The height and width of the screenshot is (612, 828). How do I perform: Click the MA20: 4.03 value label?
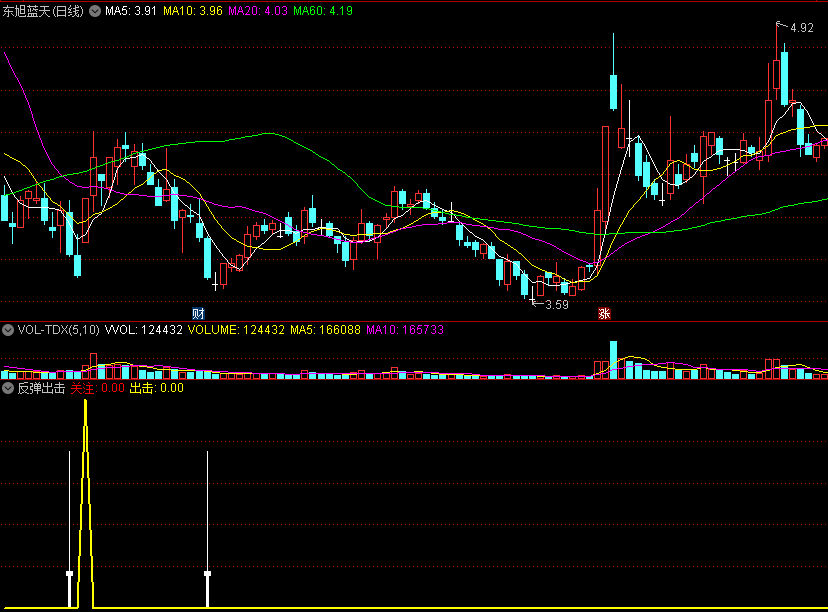point(258,11)
